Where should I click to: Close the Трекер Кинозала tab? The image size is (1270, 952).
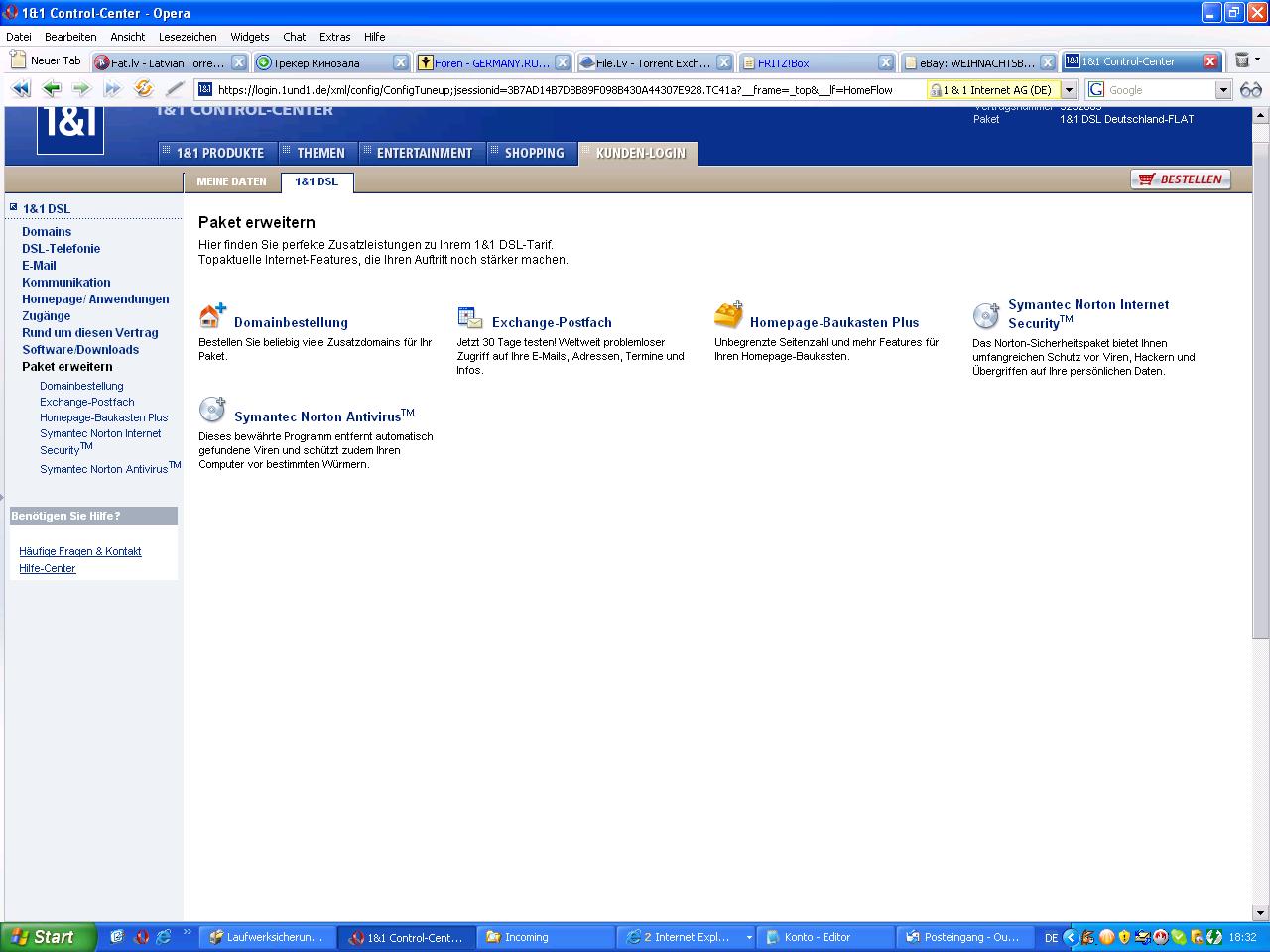[401, 62]
